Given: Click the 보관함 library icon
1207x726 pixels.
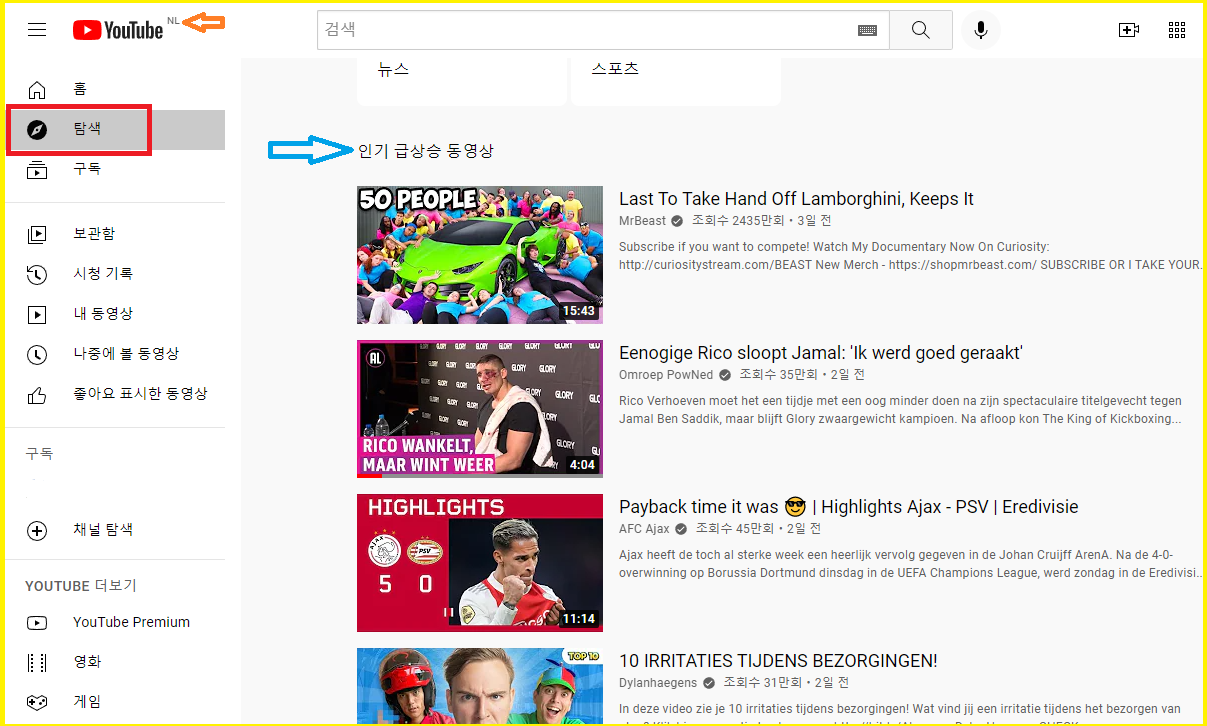Looking at the screenshot, I should 37,234.
